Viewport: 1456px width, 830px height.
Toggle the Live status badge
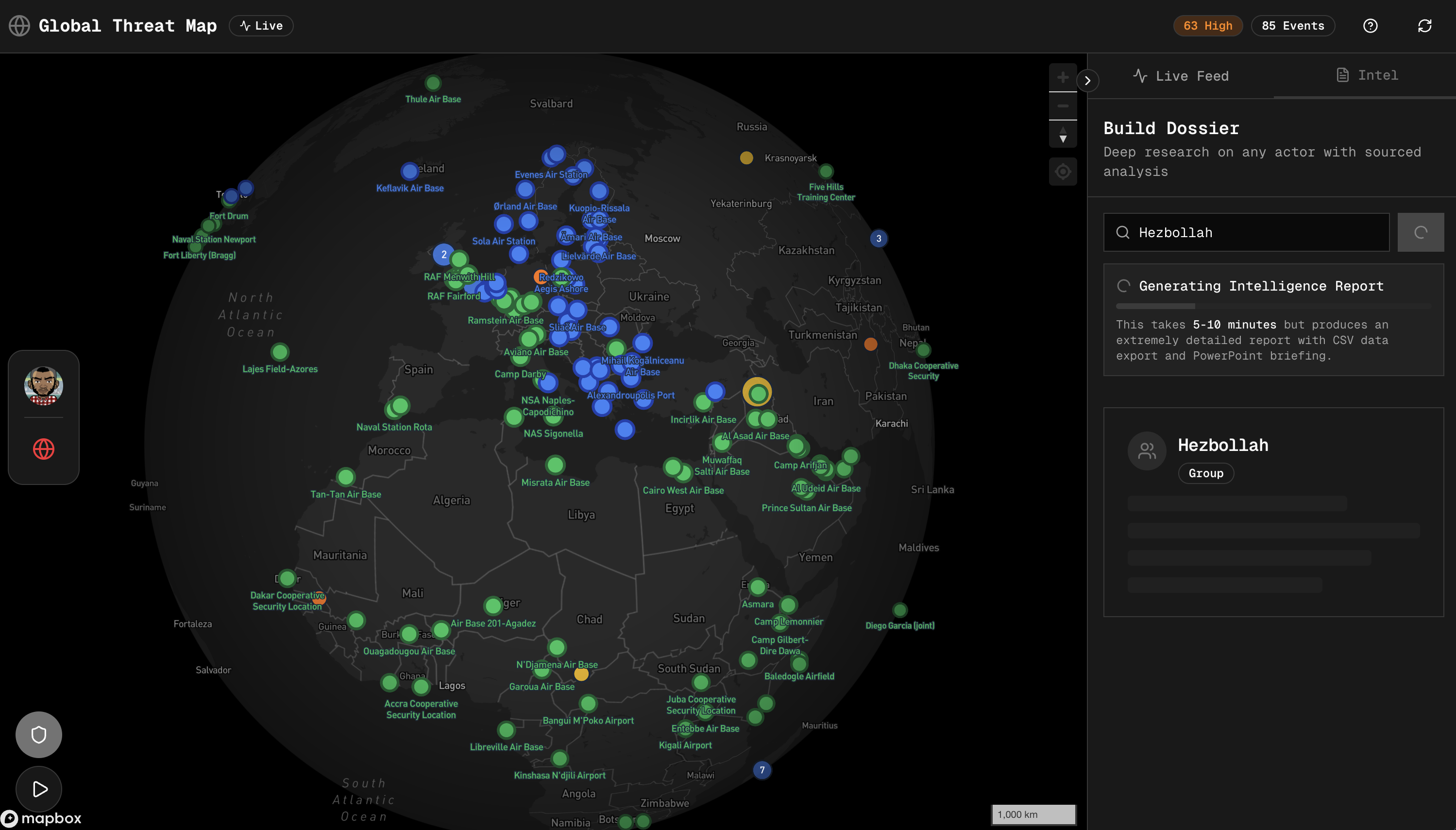[261, 26]
